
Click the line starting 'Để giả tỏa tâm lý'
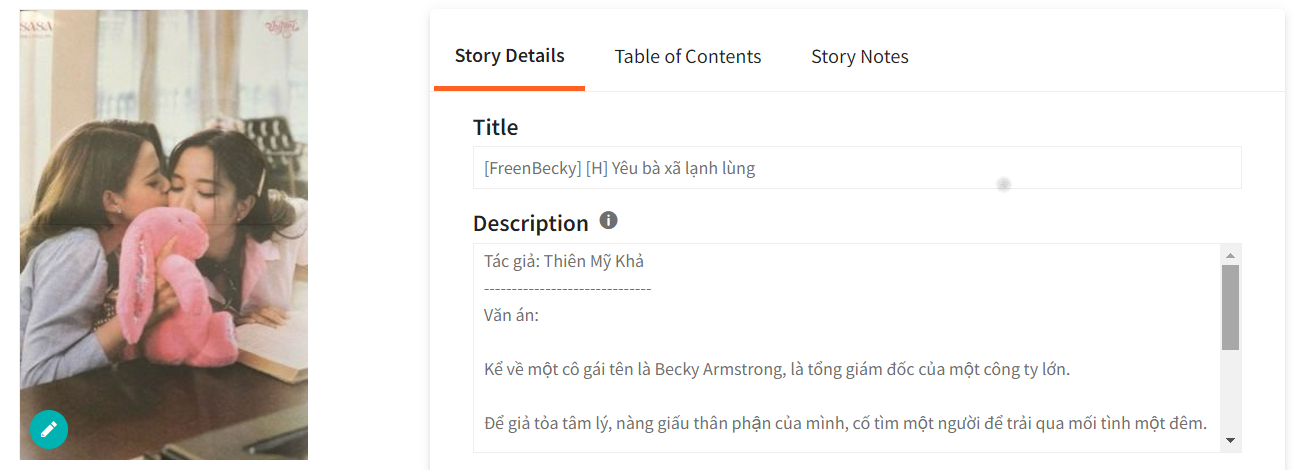click(x=844, y=423)
